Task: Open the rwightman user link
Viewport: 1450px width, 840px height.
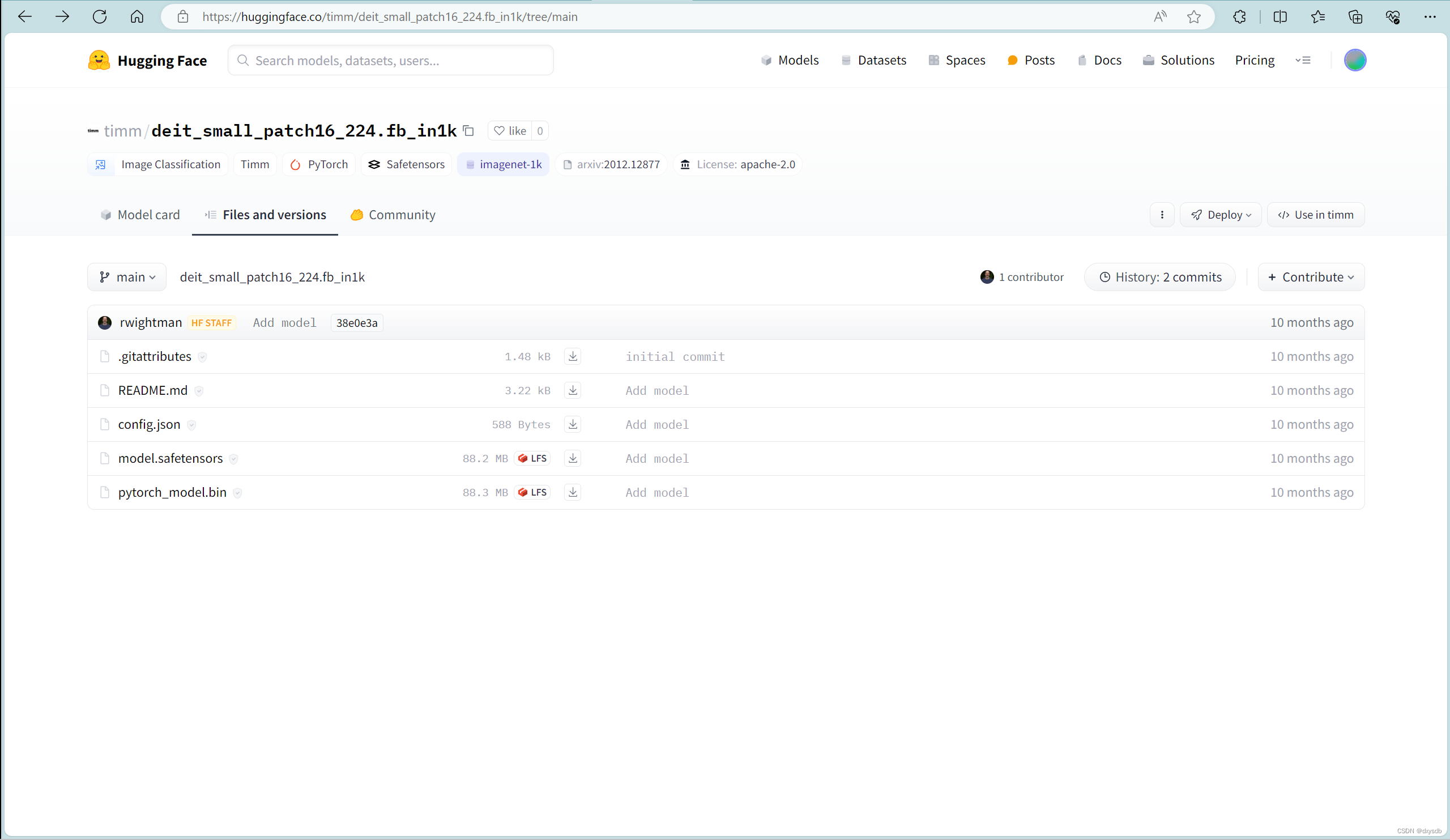Action: pos(151,322)
